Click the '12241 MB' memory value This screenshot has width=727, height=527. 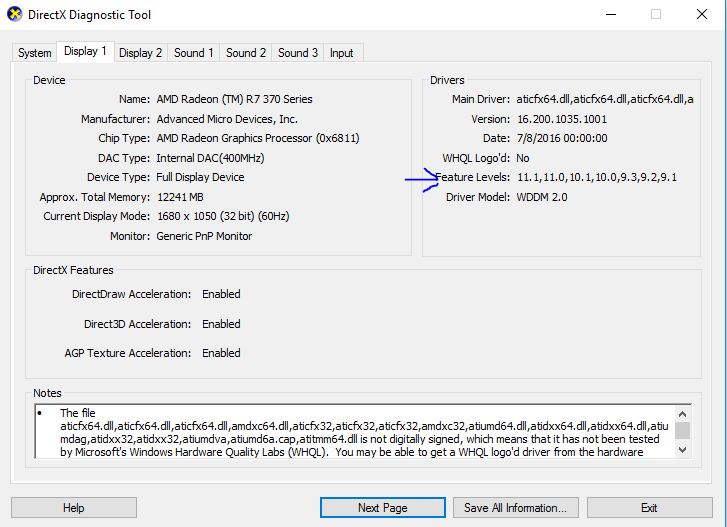(180, 197)
